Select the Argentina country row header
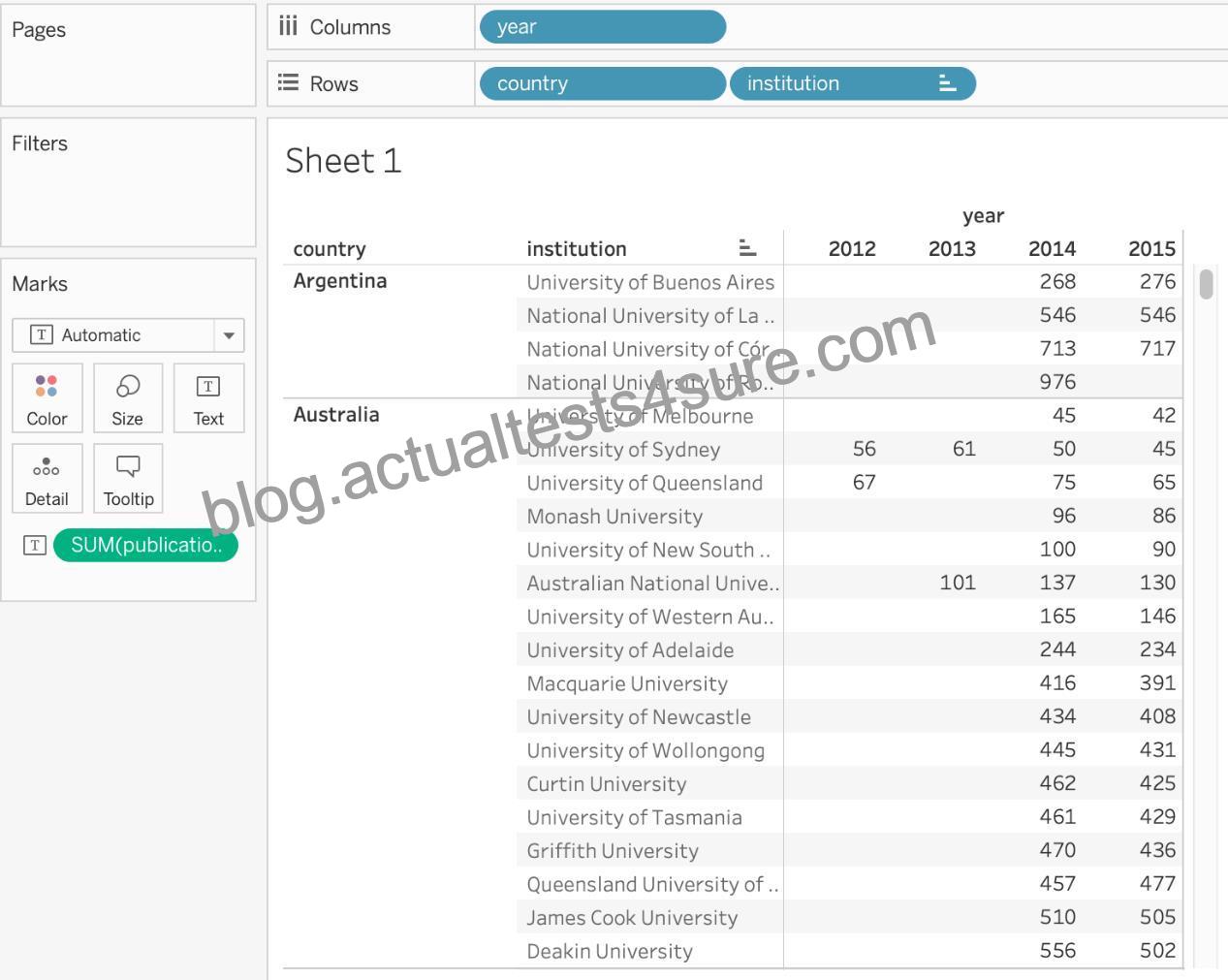The width and height of the screenshot is (1228, 980). (x=340, y=281)
